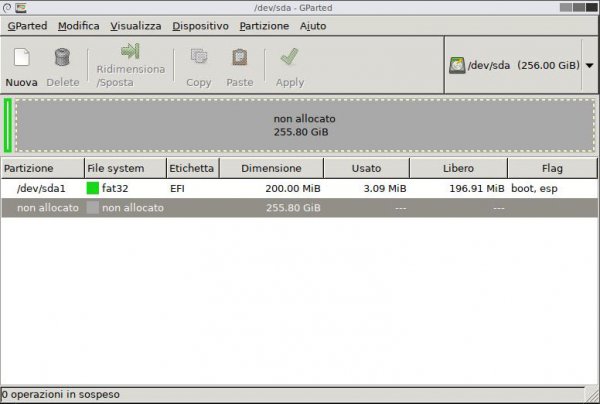This screenshot has height=404, width=600.
Task: Click the Dimensione column header
Action: pos(271,168)
